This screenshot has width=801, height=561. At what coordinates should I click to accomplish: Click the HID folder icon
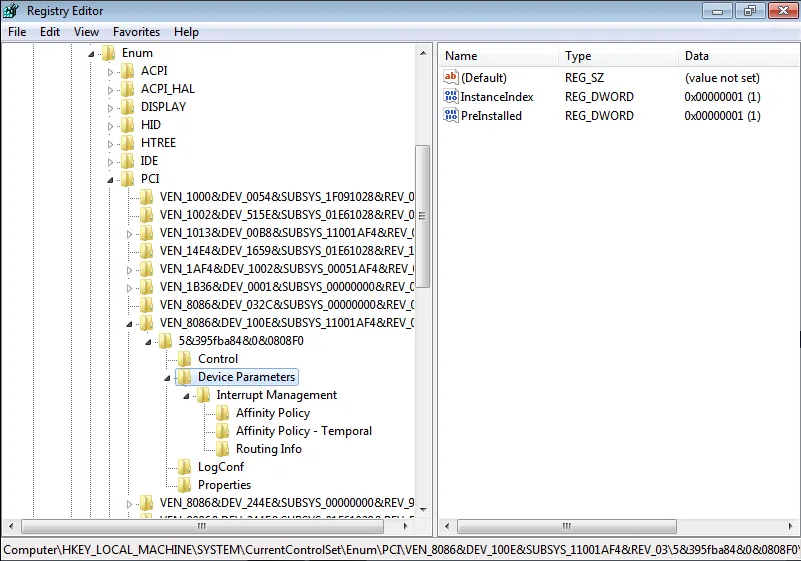[x=128, y=125]
